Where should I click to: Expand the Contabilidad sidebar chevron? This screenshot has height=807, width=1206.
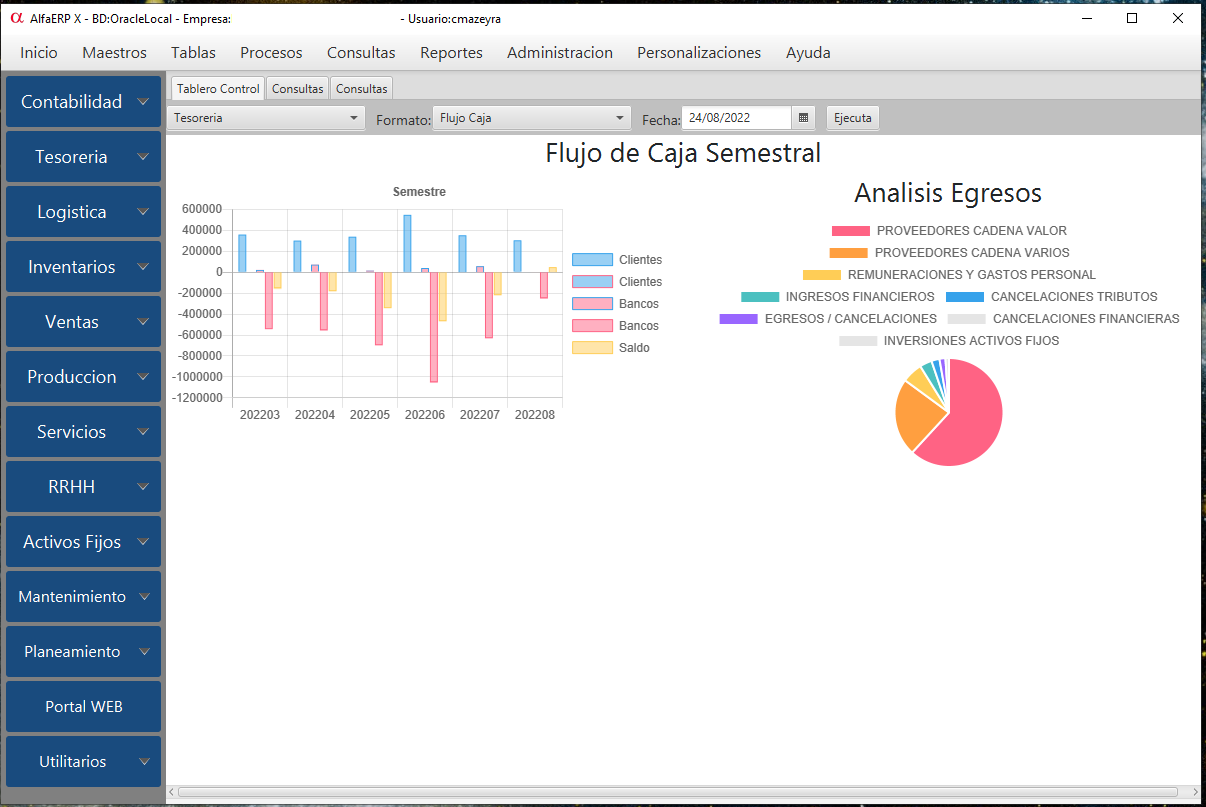pos(144,102)
